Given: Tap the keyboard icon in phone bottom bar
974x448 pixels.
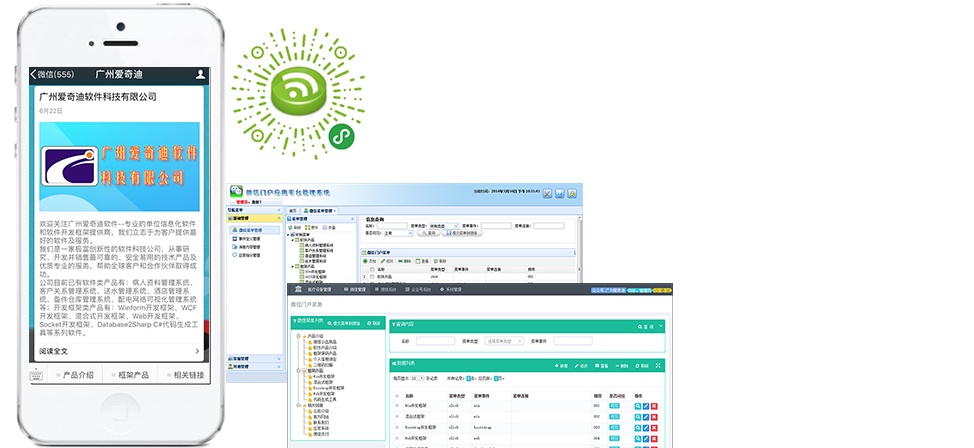Looking at the screenshot, I should [x=36, y=375].
